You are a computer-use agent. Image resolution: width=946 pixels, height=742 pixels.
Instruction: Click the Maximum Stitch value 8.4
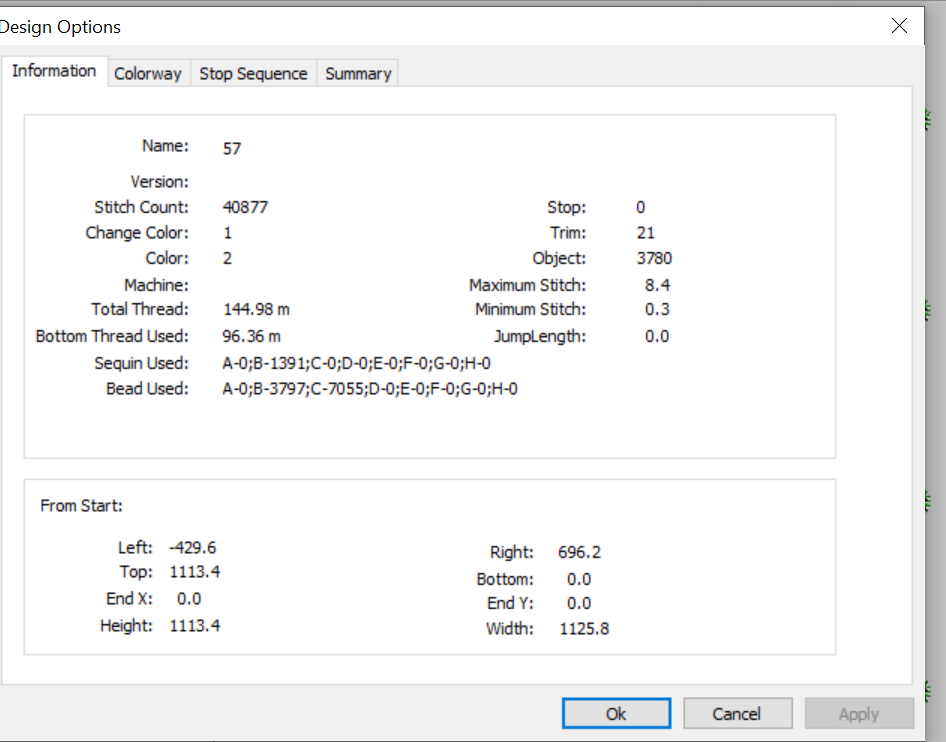(x=657, y=285)
